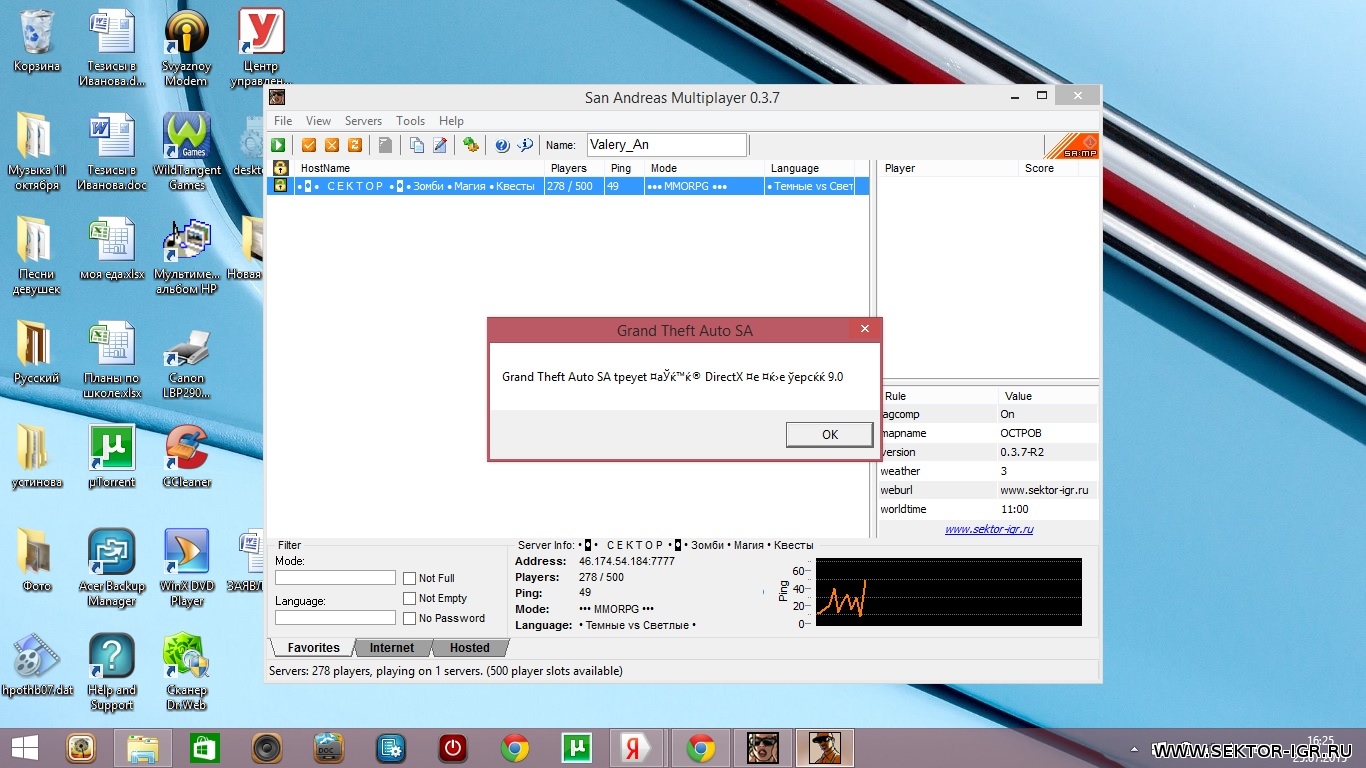Select the Фото folder on desktop
1366x768 pixels.
(37, 561)
